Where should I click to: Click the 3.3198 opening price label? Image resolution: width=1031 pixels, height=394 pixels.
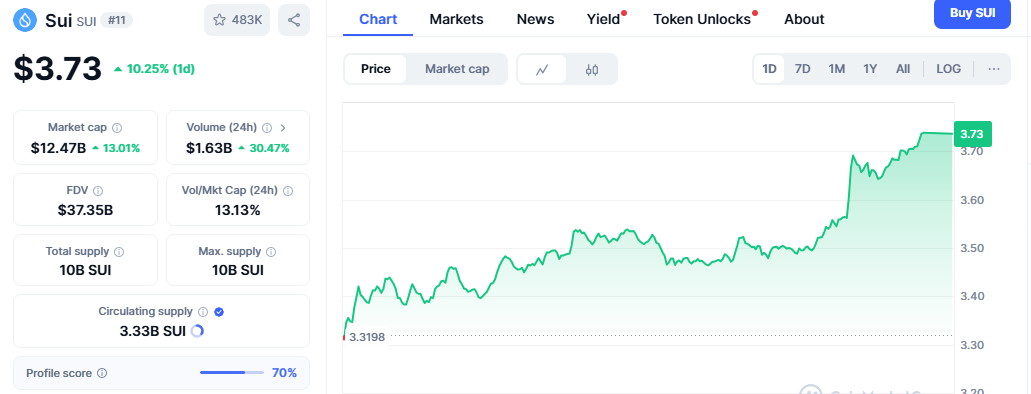(367, 337)
